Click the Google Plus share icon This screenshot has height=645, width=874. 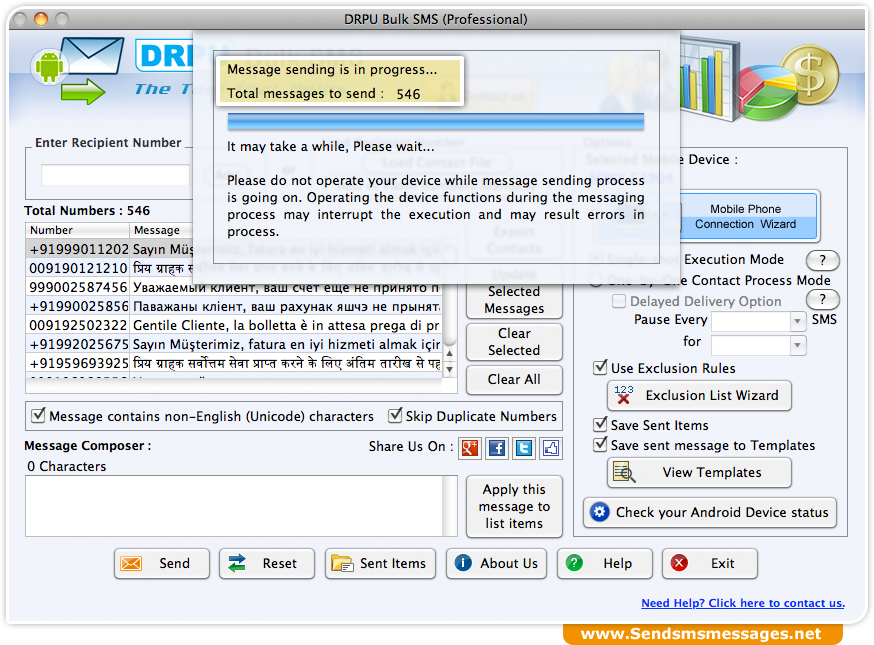[x=470, y=448]
